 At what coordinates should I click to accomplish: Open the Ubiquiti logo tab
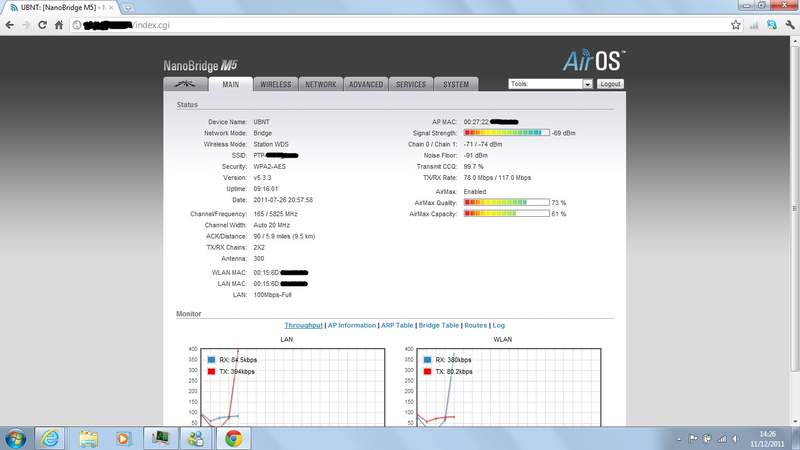pos(186,84)
